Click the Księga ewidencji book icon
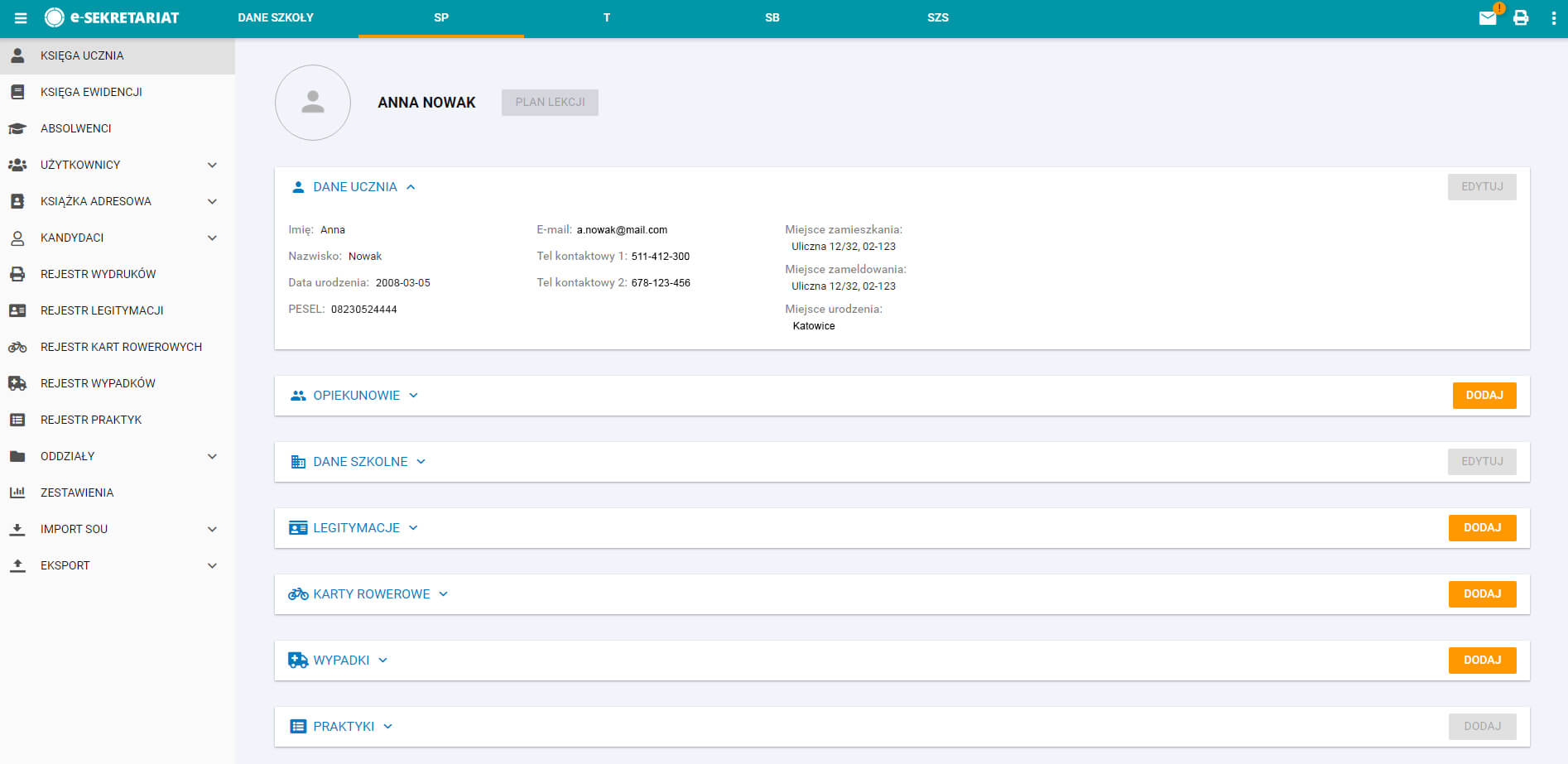Image resolution: width=1568 pixels, height=764 pixels. click(x=17, y=92)
